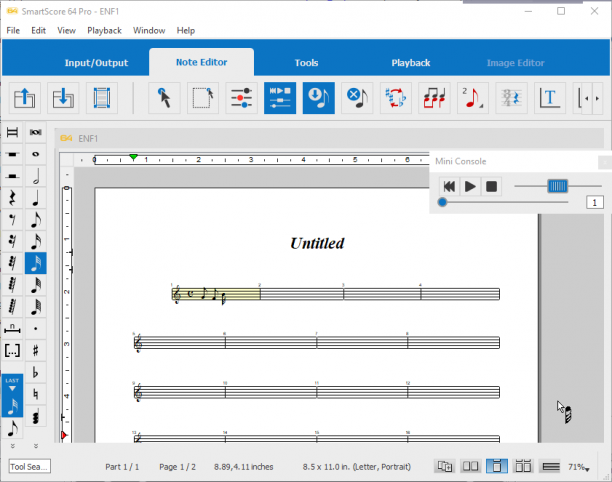Click the measure number field showing 1

click(x=595, y=203)
